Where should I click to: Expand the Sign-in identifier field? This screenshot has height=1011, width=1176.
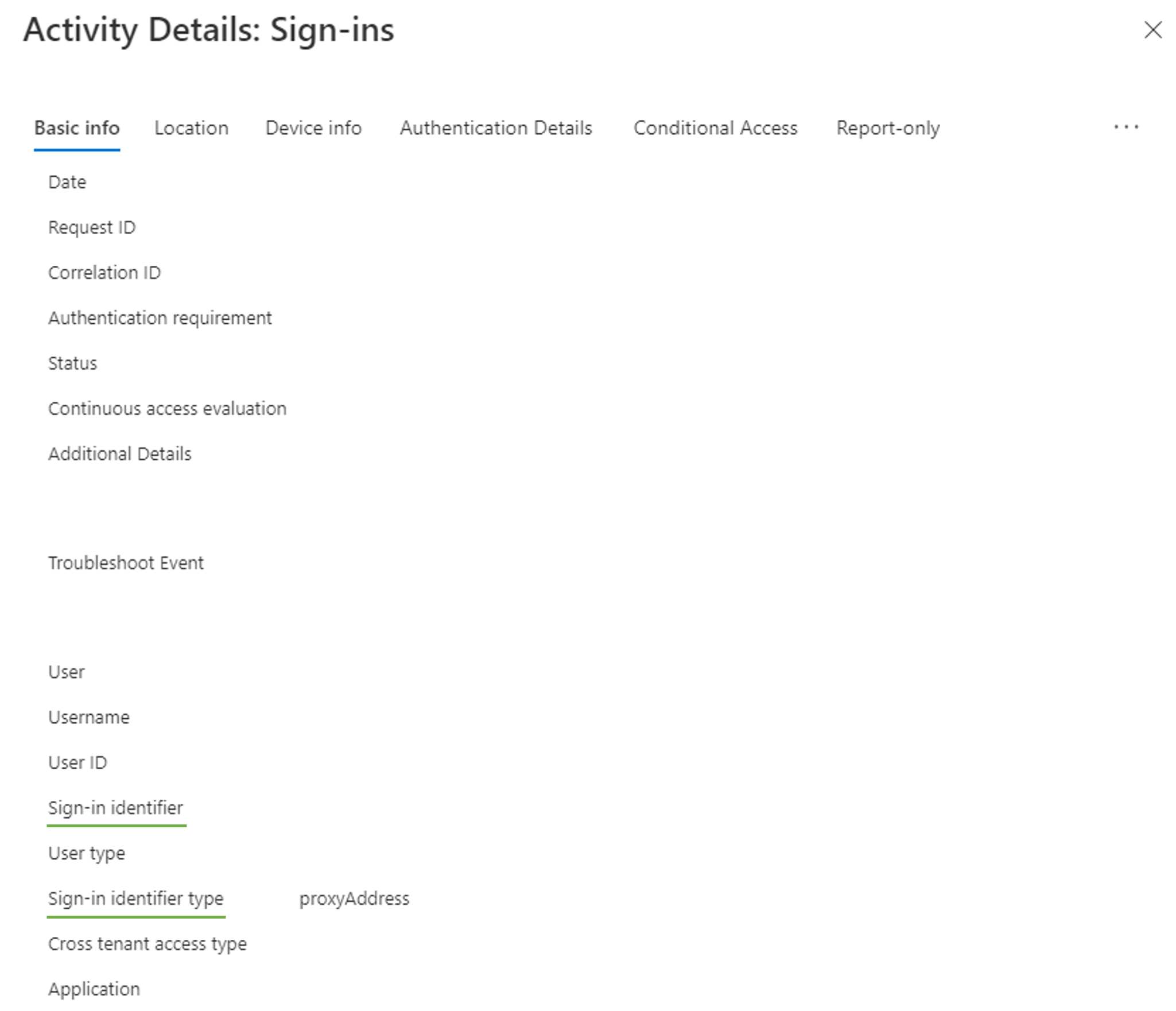[x=114, y=807]
